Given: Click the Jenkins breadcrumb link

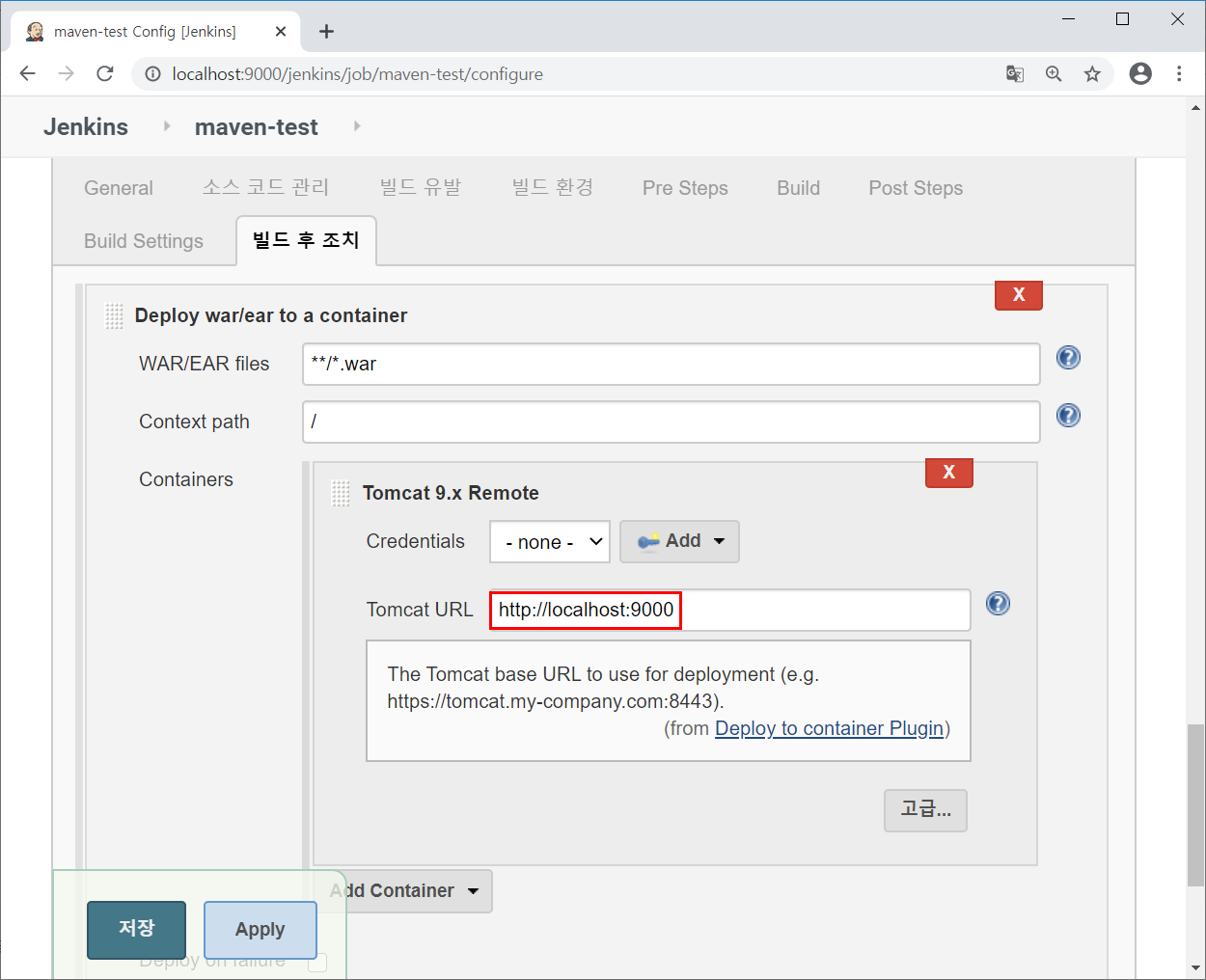Looking at the screenshot, I should (86, 126).
